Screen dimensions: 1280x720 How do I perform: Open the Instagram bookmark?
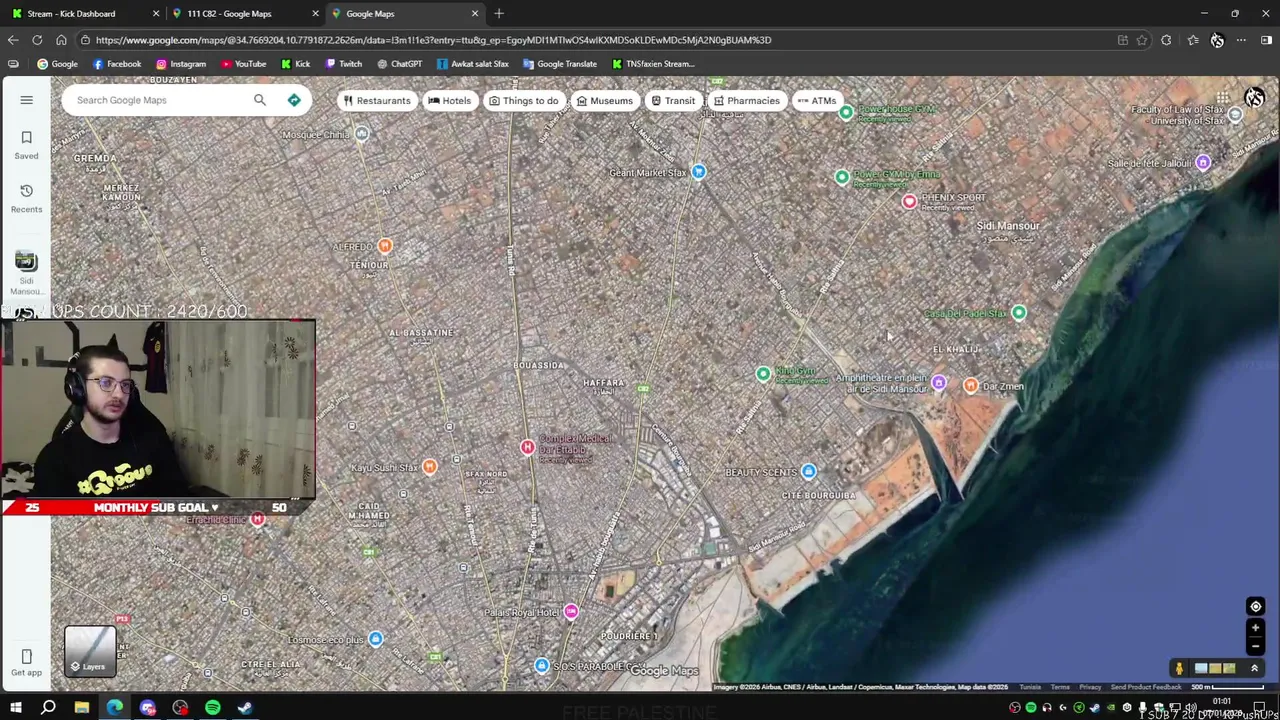[x=181, y=64]
